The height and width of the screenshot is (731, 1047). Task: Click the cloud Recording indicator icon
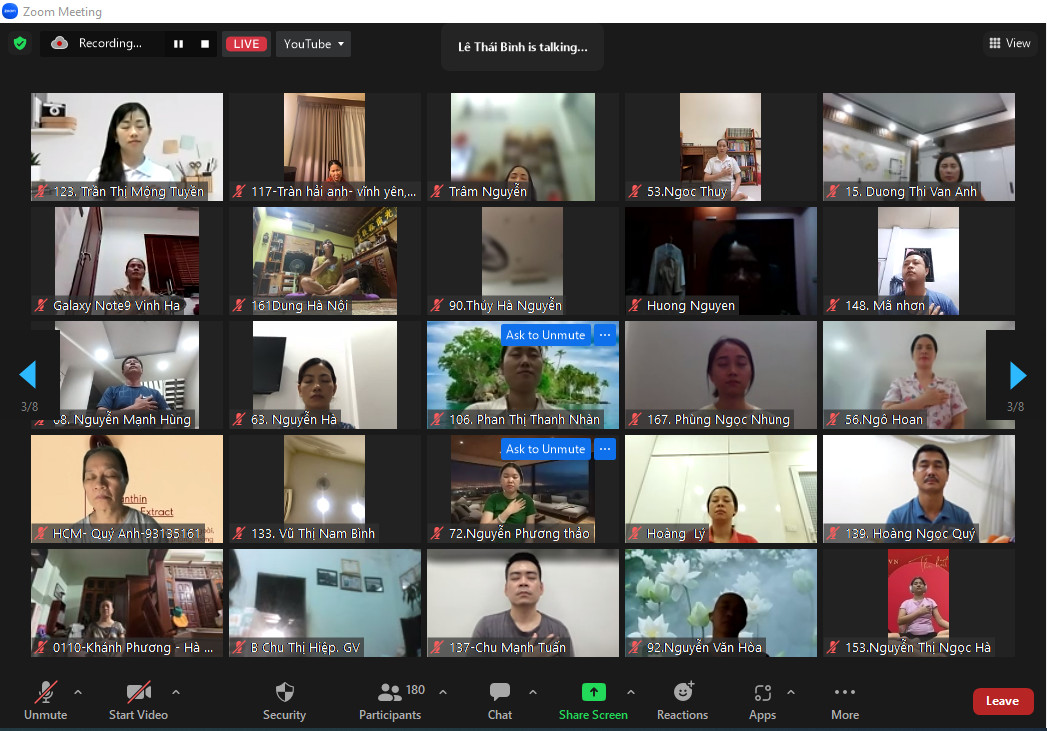pyautogui.click(x=59, y=43)
